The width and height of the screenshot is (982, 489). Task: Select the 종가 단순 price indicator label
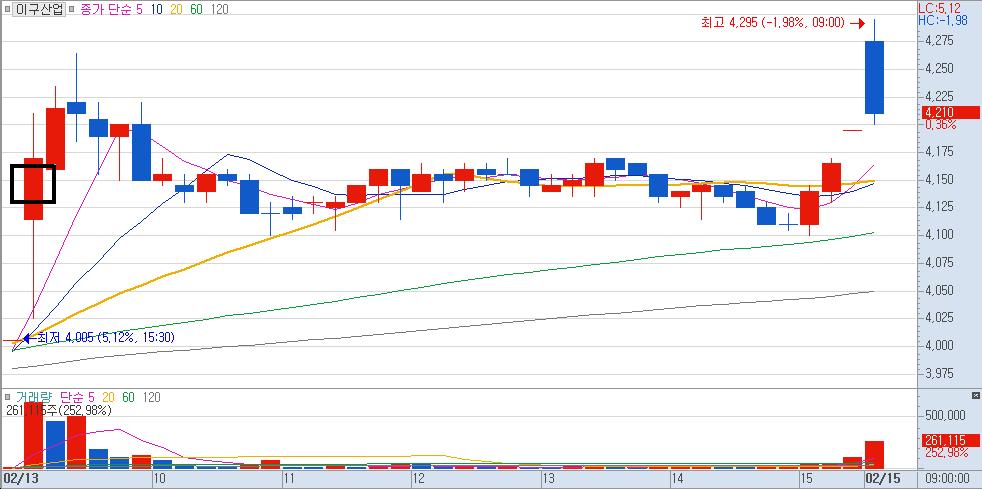105,9
